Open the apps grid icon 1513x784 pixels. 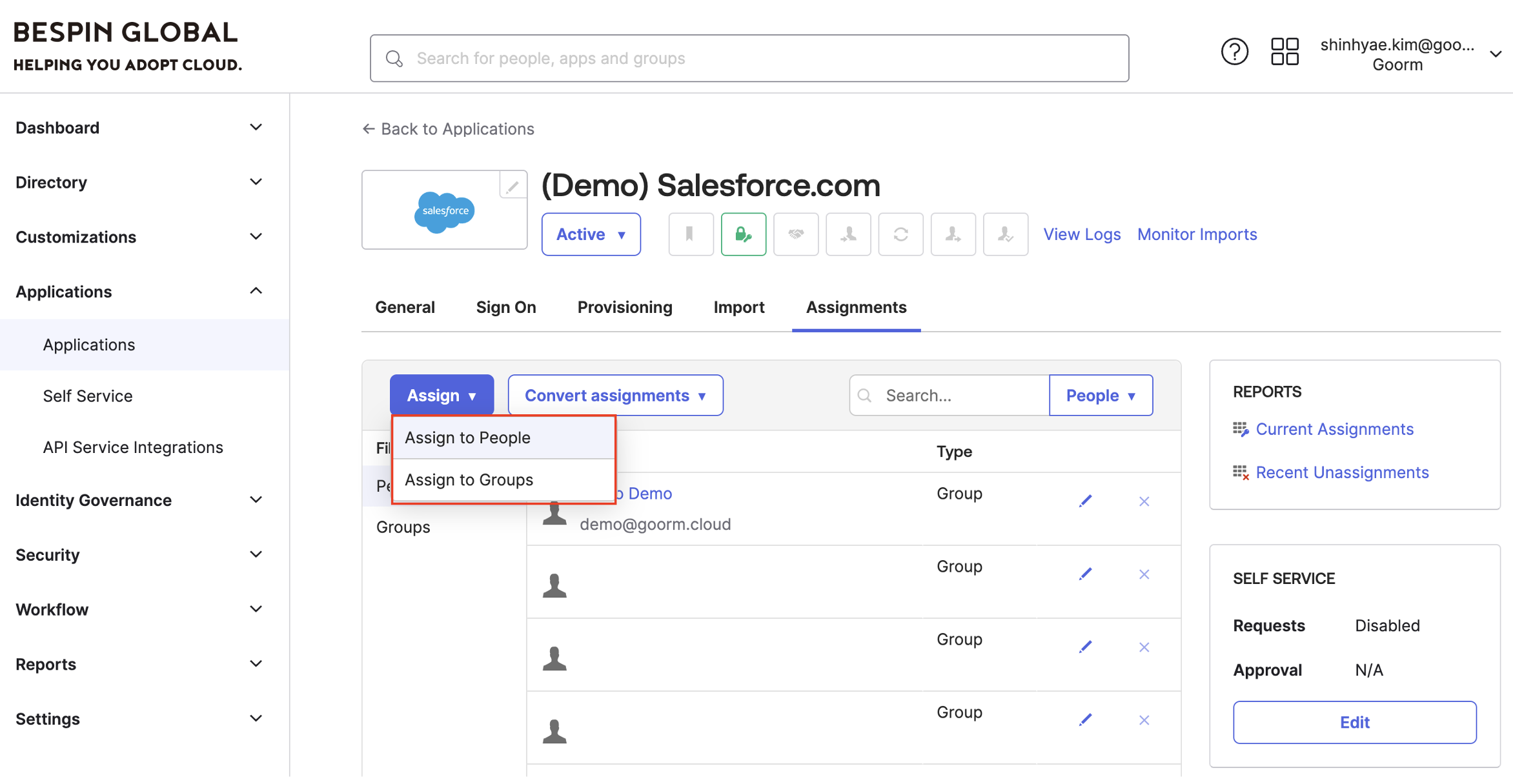(1285, 52)
